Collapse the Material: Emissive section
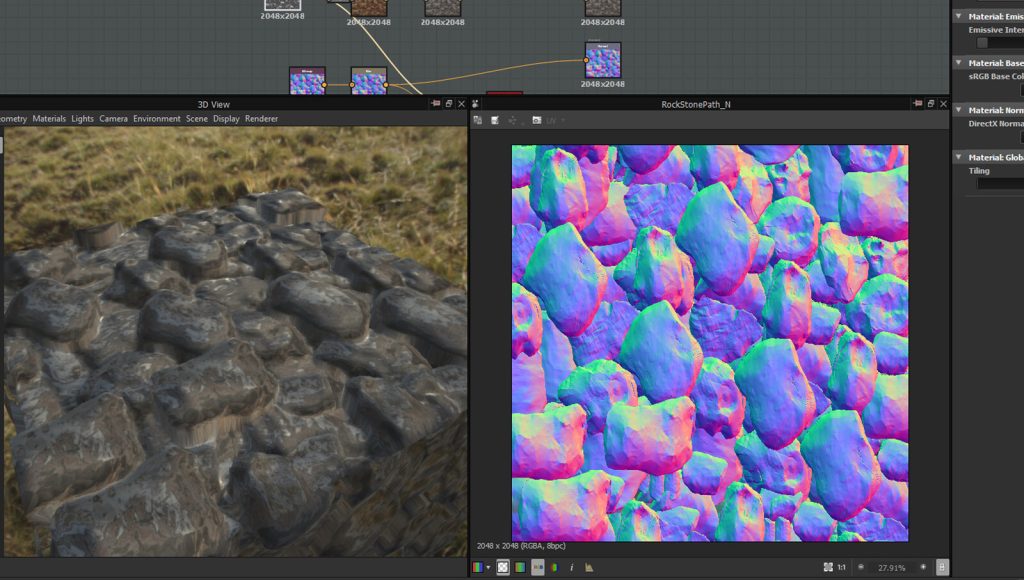1024x580 pixels. pos(958,16)
